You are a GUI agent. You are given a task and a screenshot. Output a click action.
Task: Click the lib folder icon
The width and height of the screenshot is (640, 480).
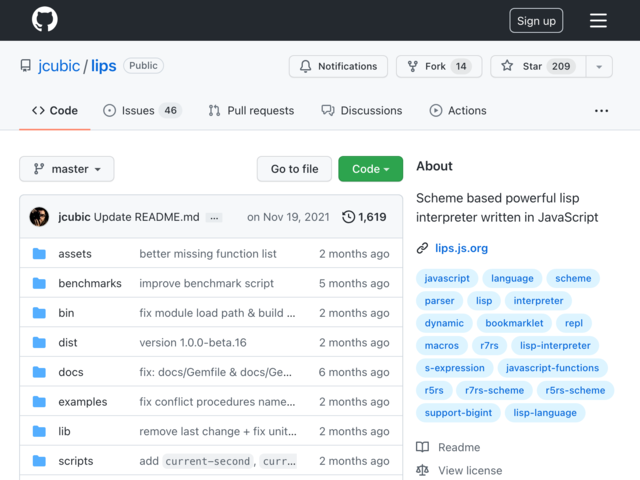(39, 431)
